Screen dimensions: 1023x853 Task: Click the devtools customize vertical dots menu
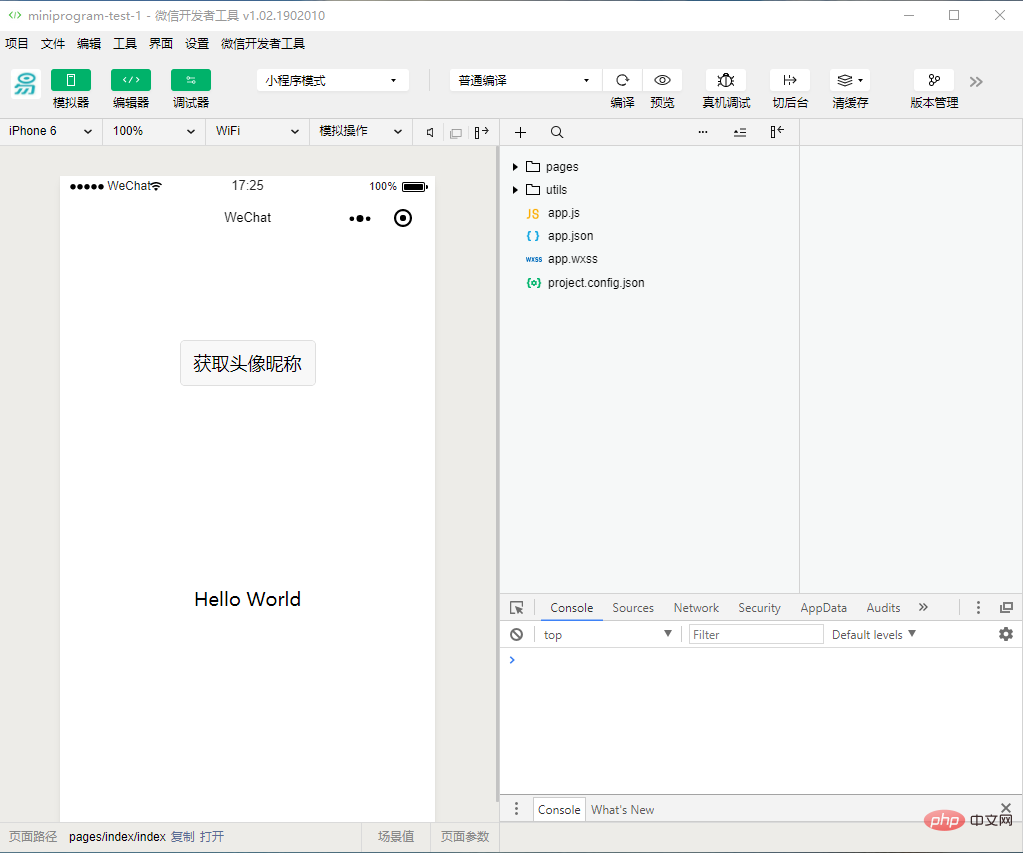tap(977, 608)
